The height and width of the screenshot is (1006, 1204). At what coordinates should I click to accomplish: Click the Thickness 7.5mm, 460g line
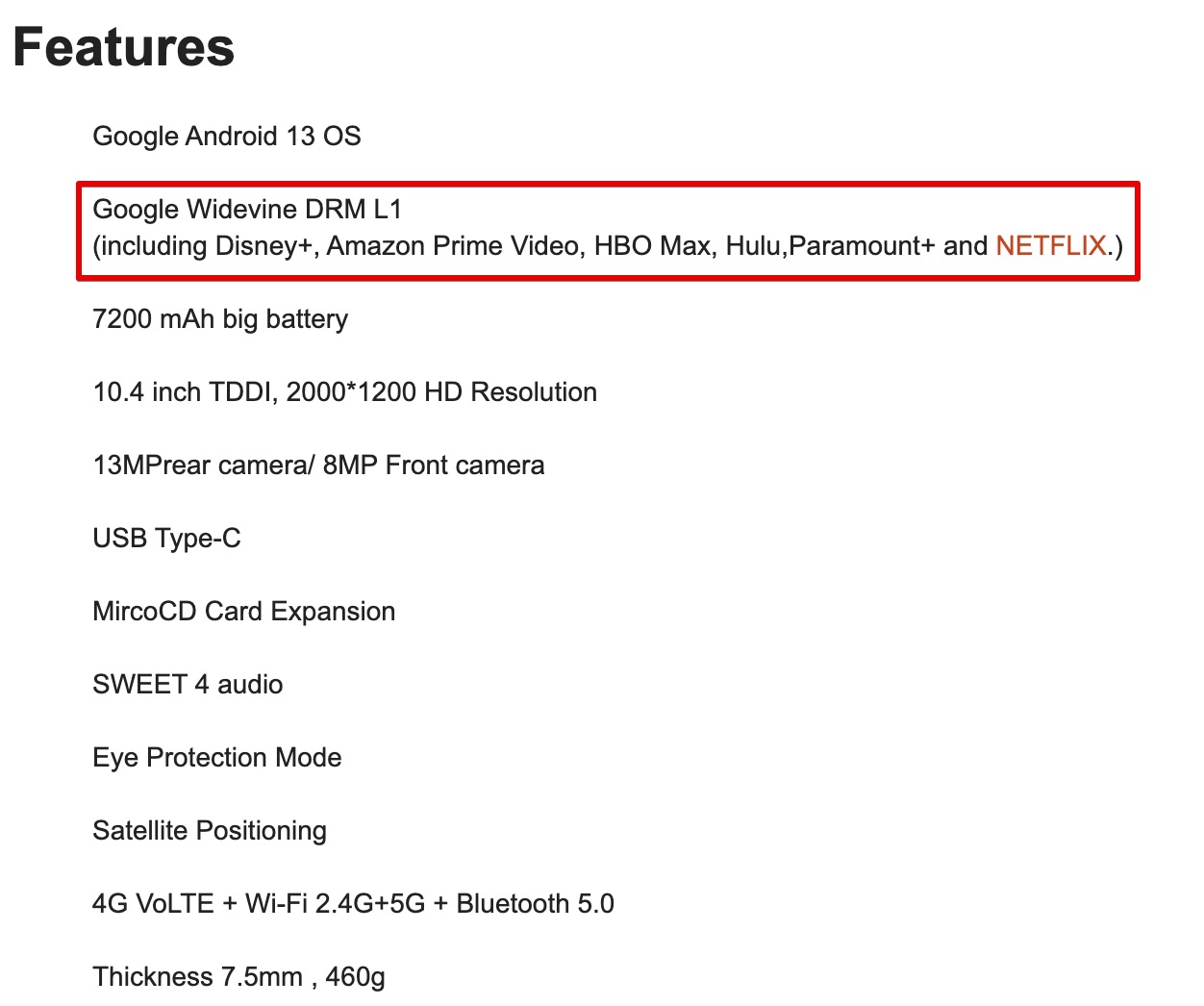pos(238,977)
